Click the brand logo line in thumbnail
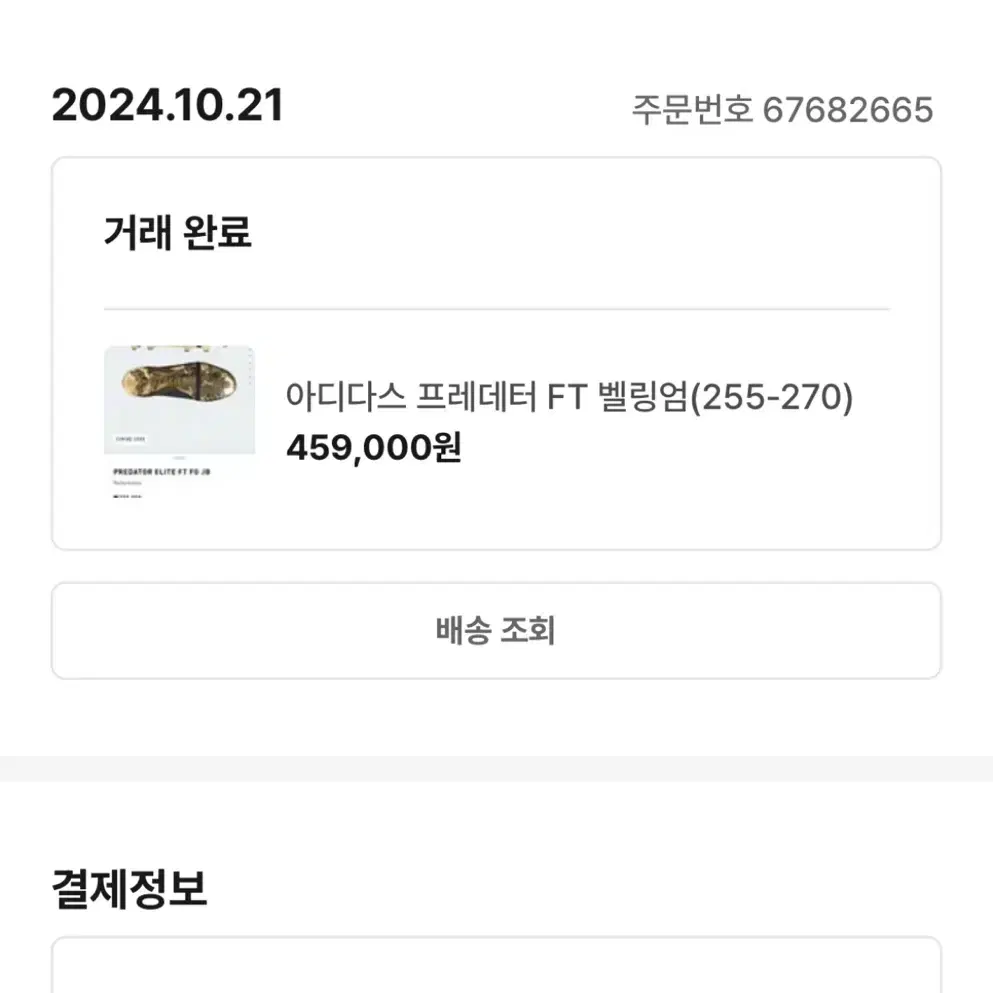Viewport: 993px width, 993px height. pos(127,496)
